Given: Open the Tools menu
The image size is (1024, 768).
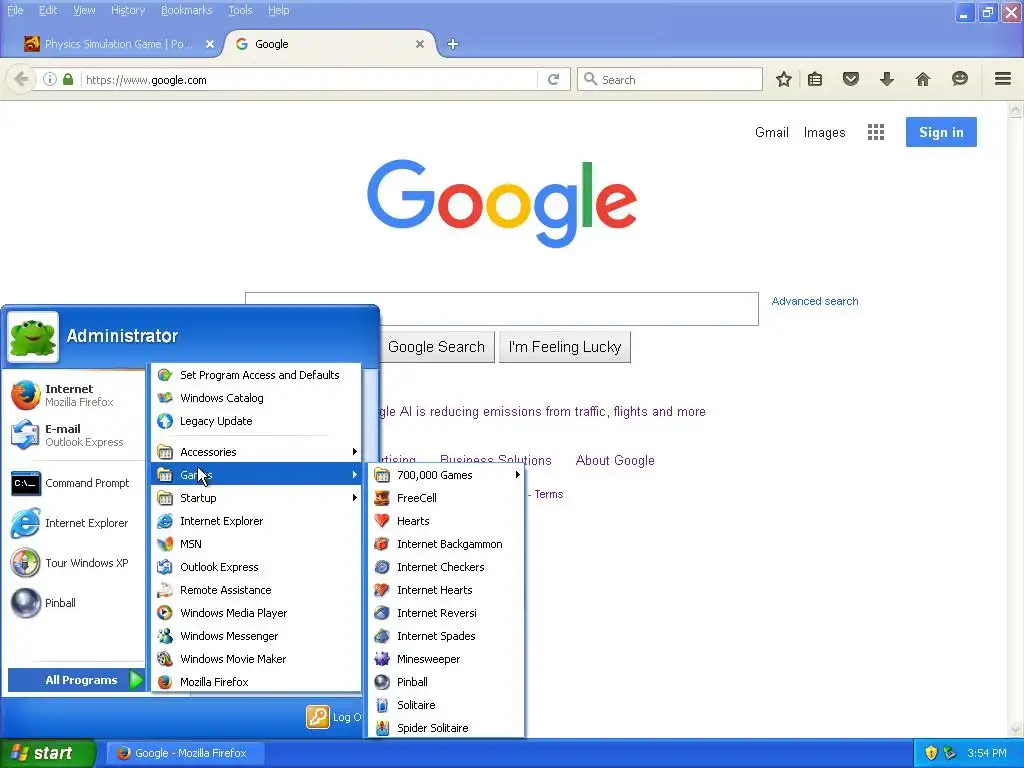Looking at the screenshot, I should [240, 10].
